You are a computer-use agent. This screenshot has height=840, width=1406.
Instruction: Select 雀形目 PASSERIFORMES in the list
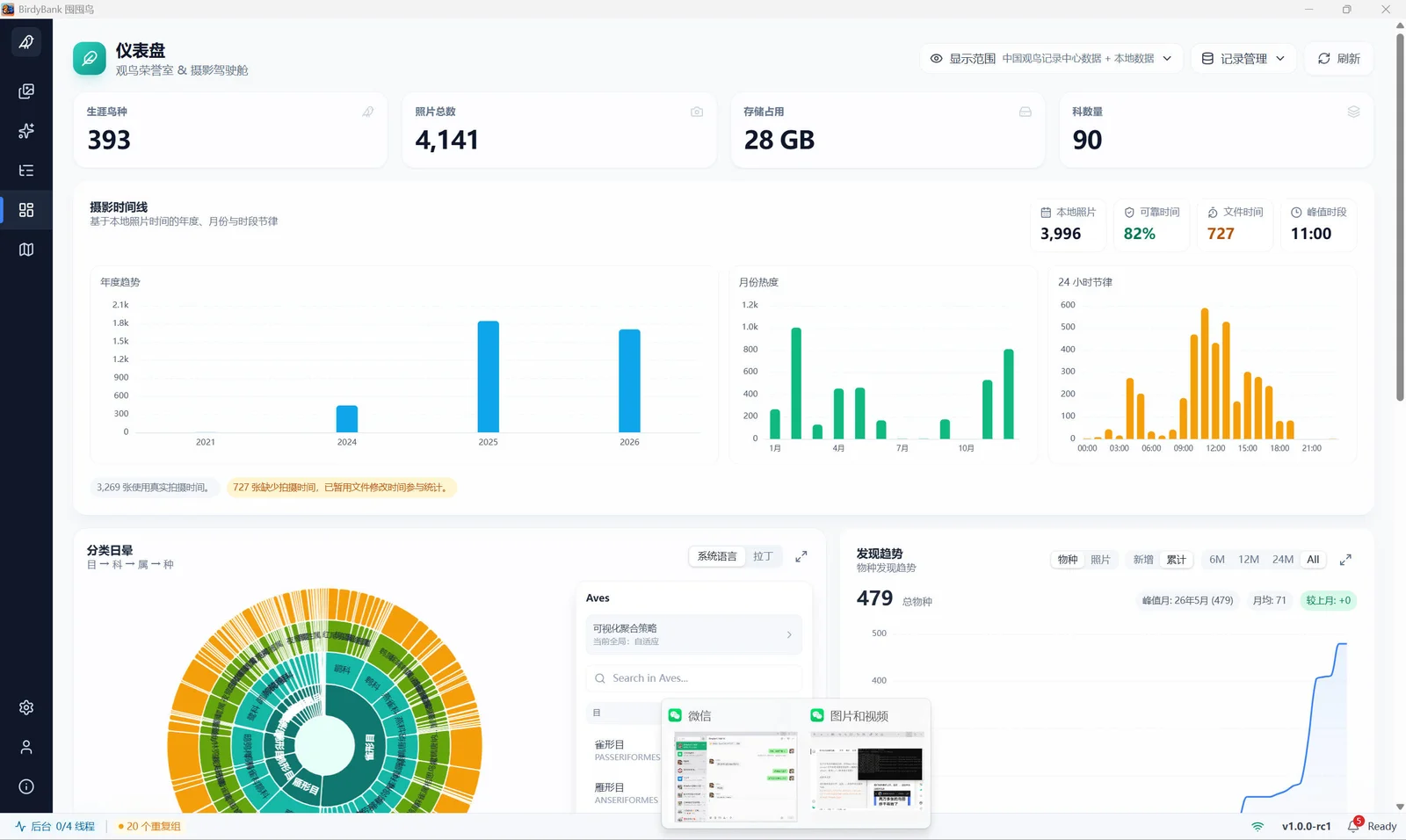click(627, 749)
